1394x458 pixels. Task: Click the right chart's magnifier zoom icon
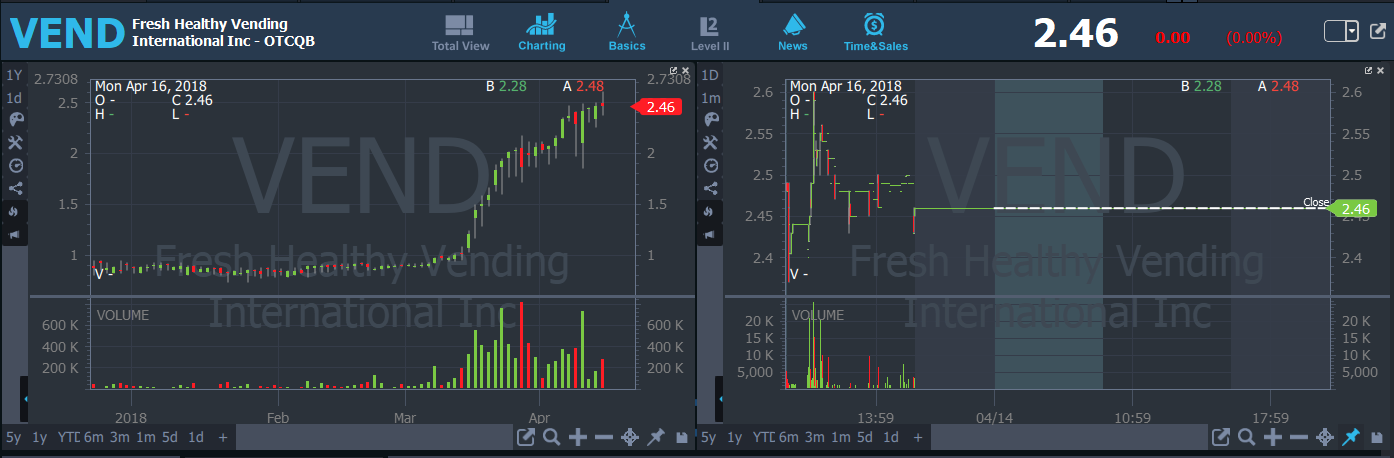point(1247,437)
